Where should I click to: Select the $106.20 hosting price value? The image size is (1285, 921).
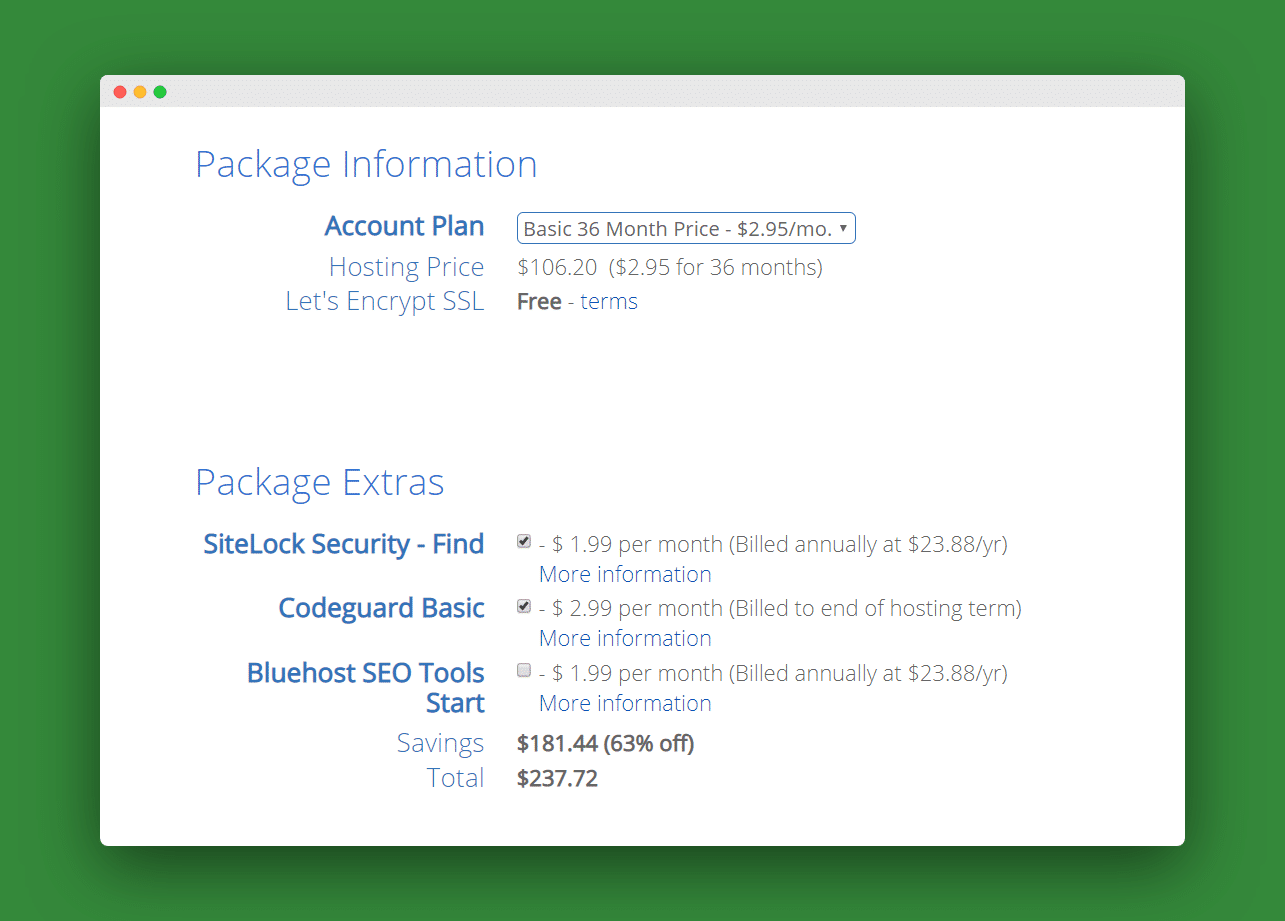click(557, 267)
